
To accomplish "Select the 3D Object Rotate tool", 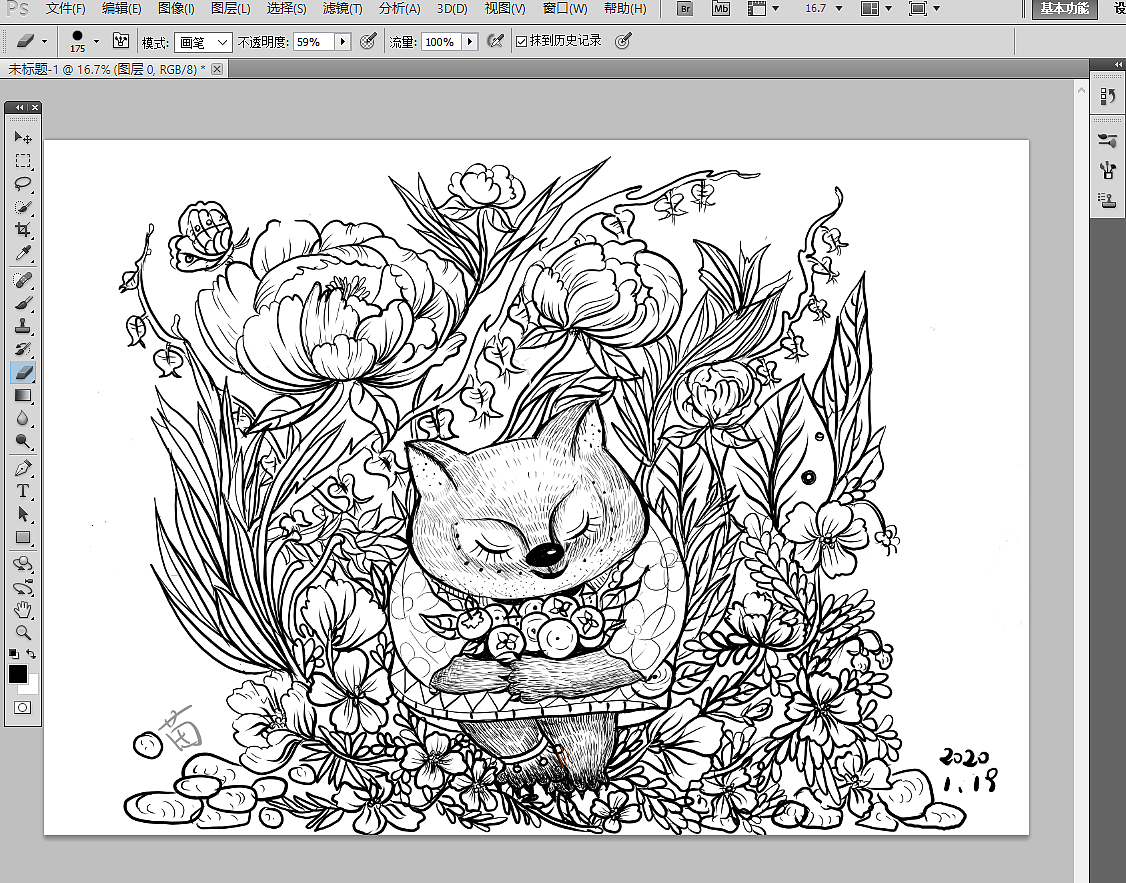I will [23, 564].
